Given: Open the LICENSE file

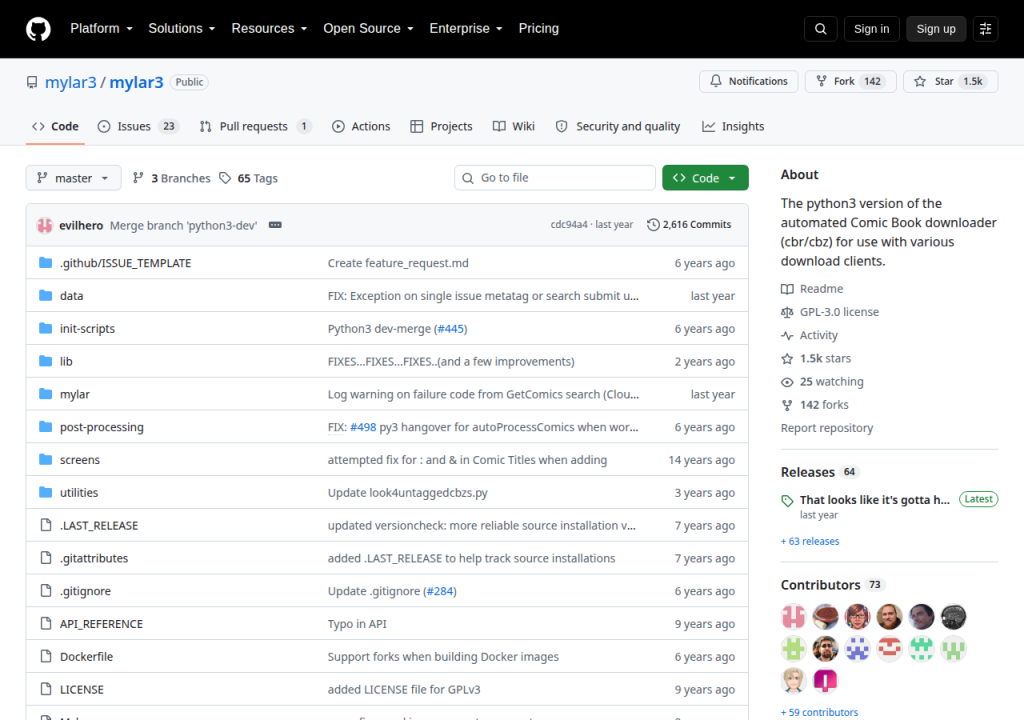Looking at the screenshot, I should (82, 689).
